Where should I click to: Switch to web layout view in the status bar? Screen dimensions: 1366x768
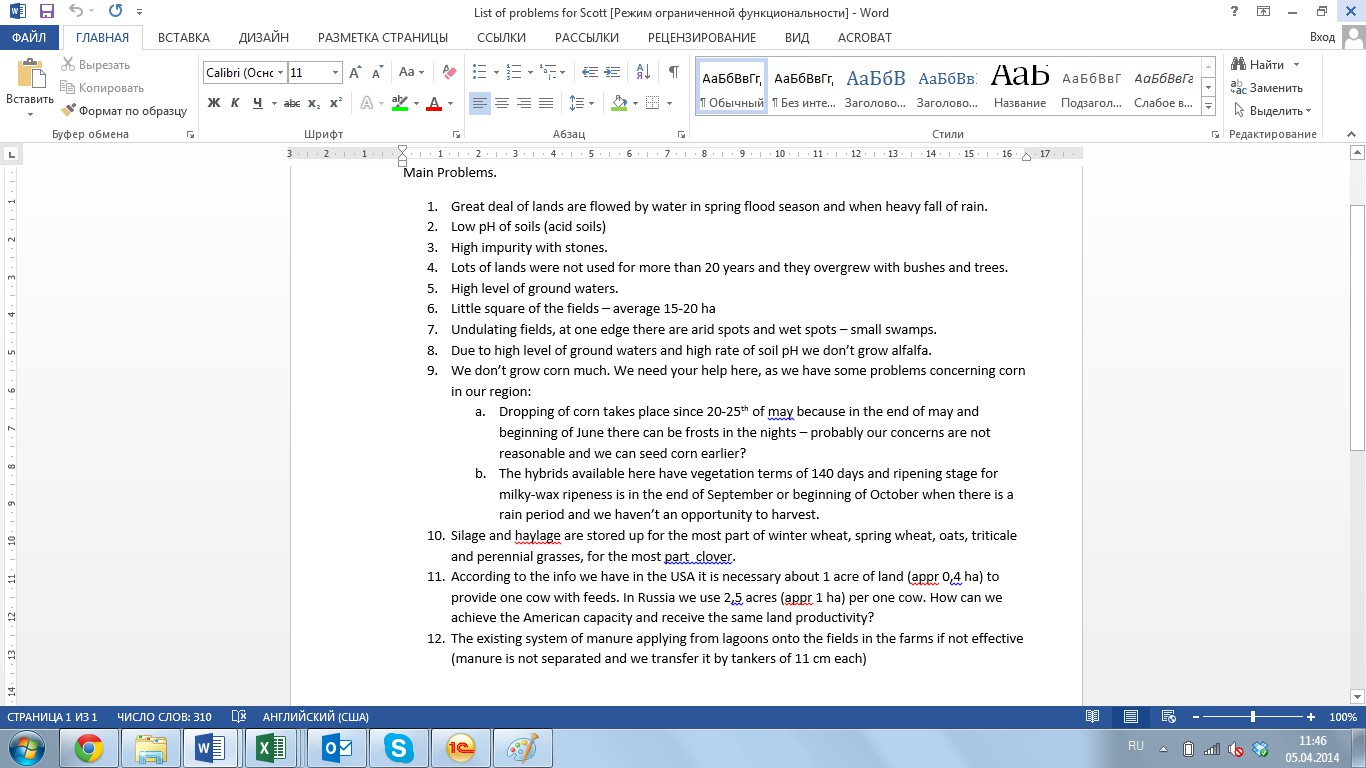pos(1168,717)
